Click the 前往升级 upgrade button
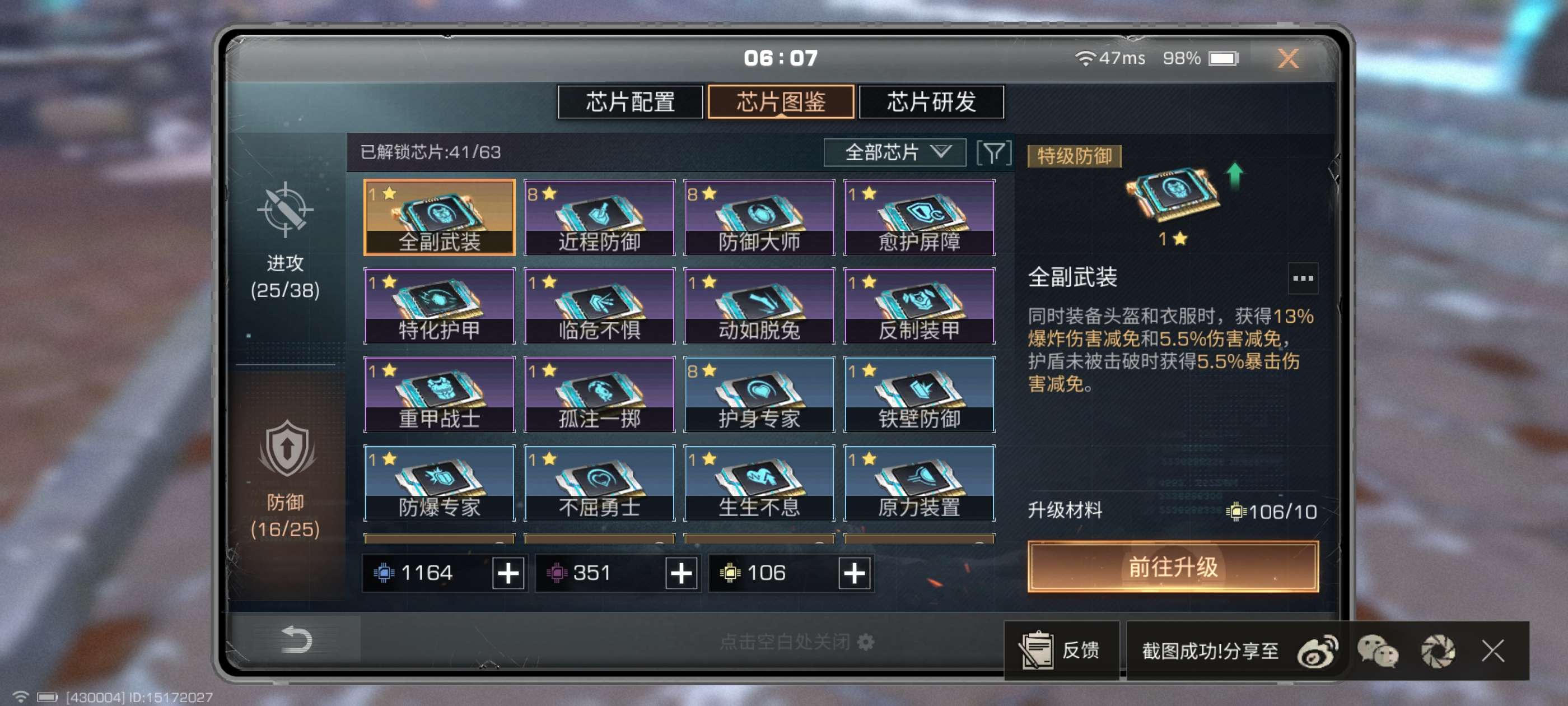This screenshot has height=706, width=1568. click(x=1172, y=566)
